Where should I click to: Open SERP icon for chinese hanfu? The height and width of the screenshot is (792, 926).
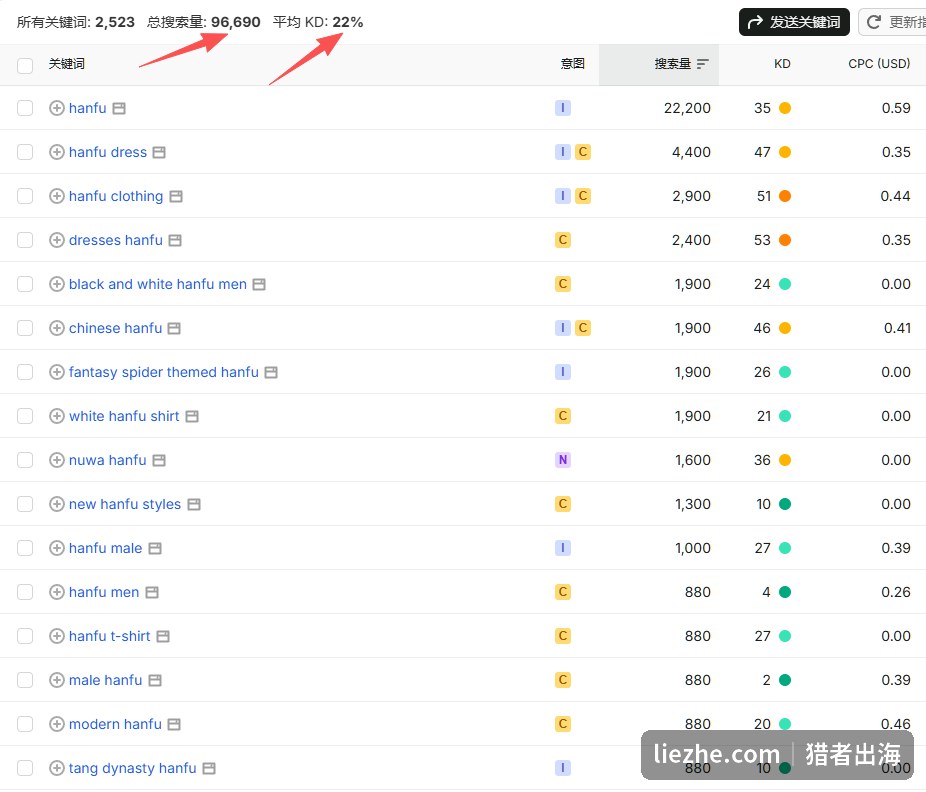[174, 328]
